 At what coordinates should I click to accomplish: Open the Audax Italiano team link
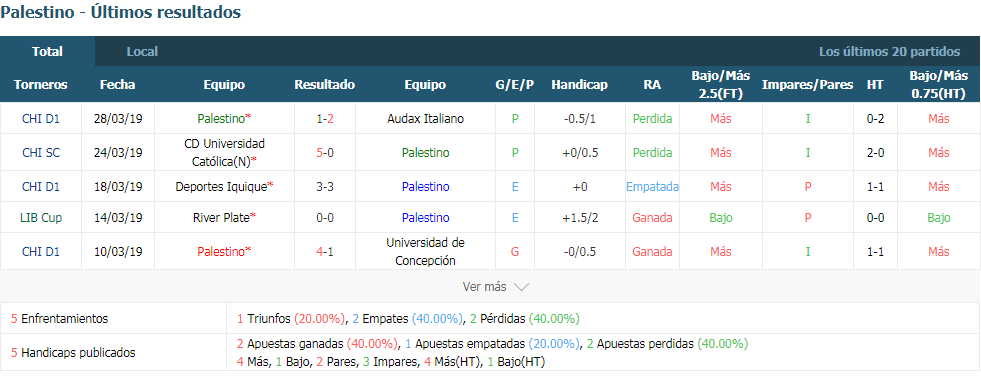tap(425, 118)
